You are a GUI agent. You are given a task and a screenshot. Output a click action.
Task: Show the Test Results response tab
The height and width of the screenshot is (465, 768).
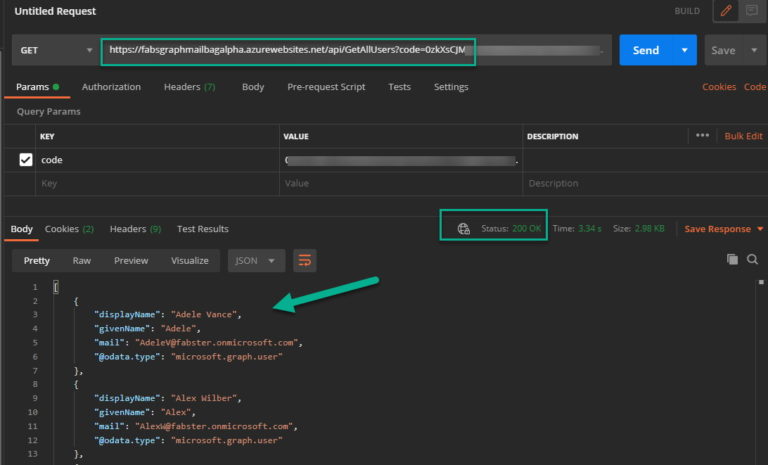(x=202, y=229)
